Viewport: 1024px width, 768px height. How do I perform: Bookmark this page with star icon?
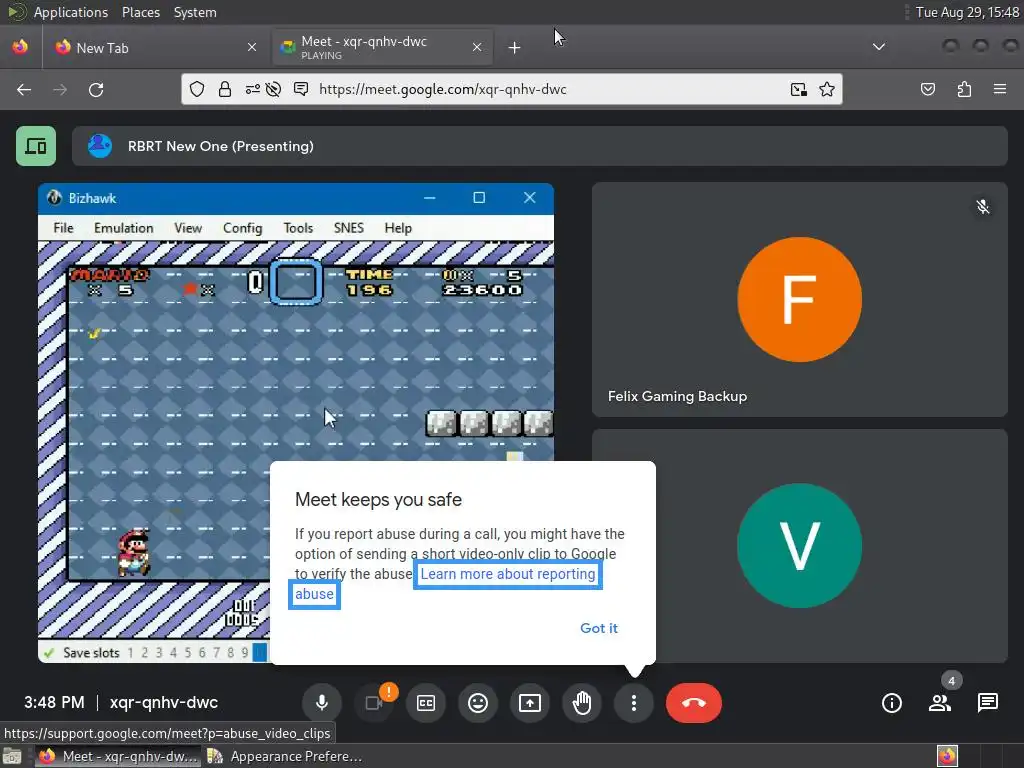[x=827, y=89]
